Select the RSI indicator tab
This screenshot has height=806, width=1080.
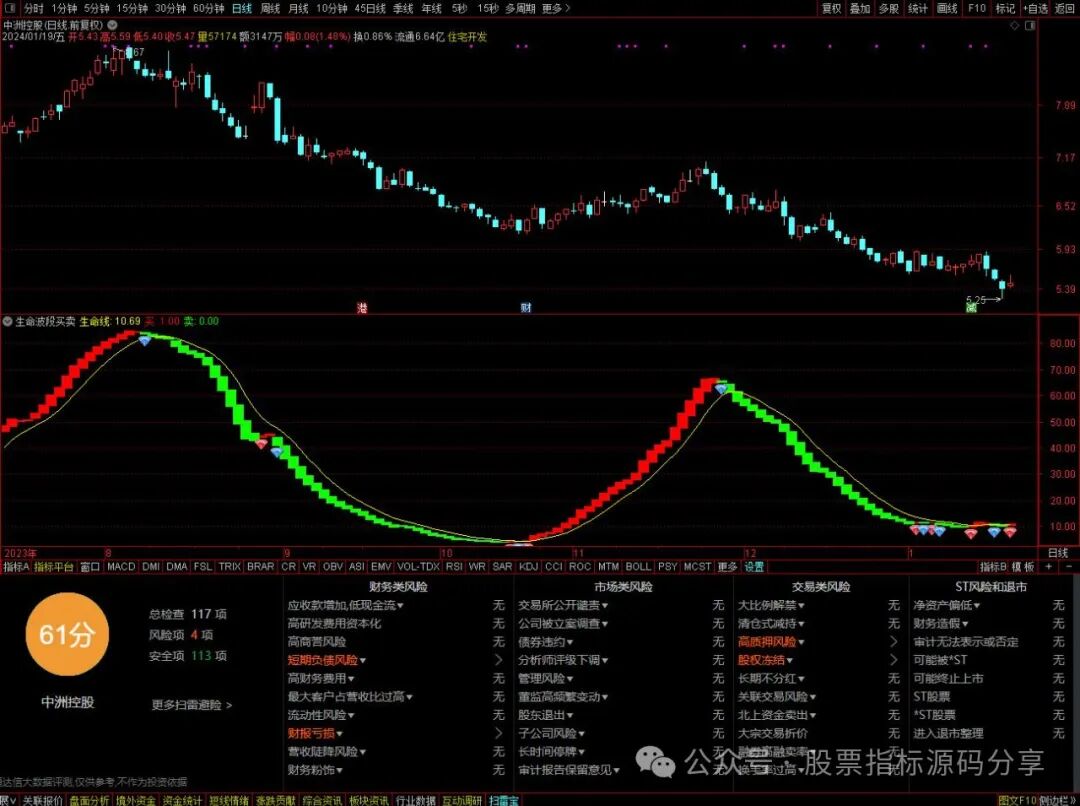point(454,566)
